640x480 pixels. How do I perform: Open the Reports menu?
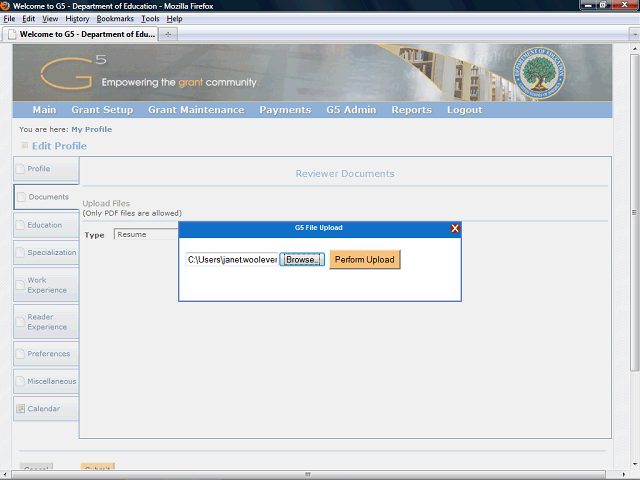(x=411, y=110)
